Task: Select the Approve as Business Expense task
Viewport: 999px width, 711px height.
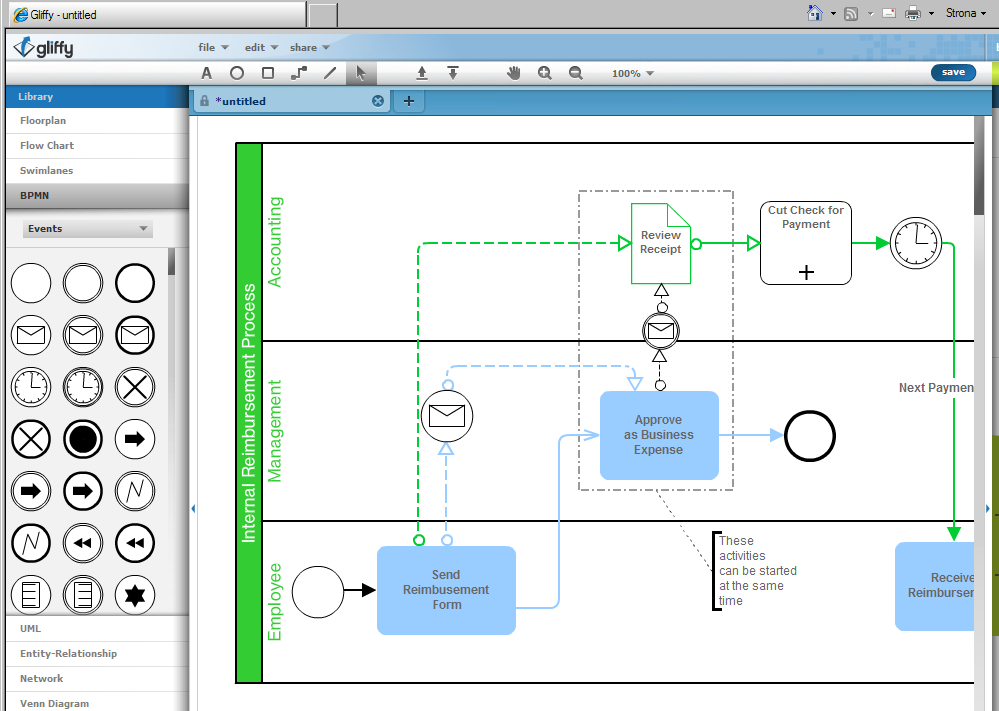Action: tap(659, 435)
